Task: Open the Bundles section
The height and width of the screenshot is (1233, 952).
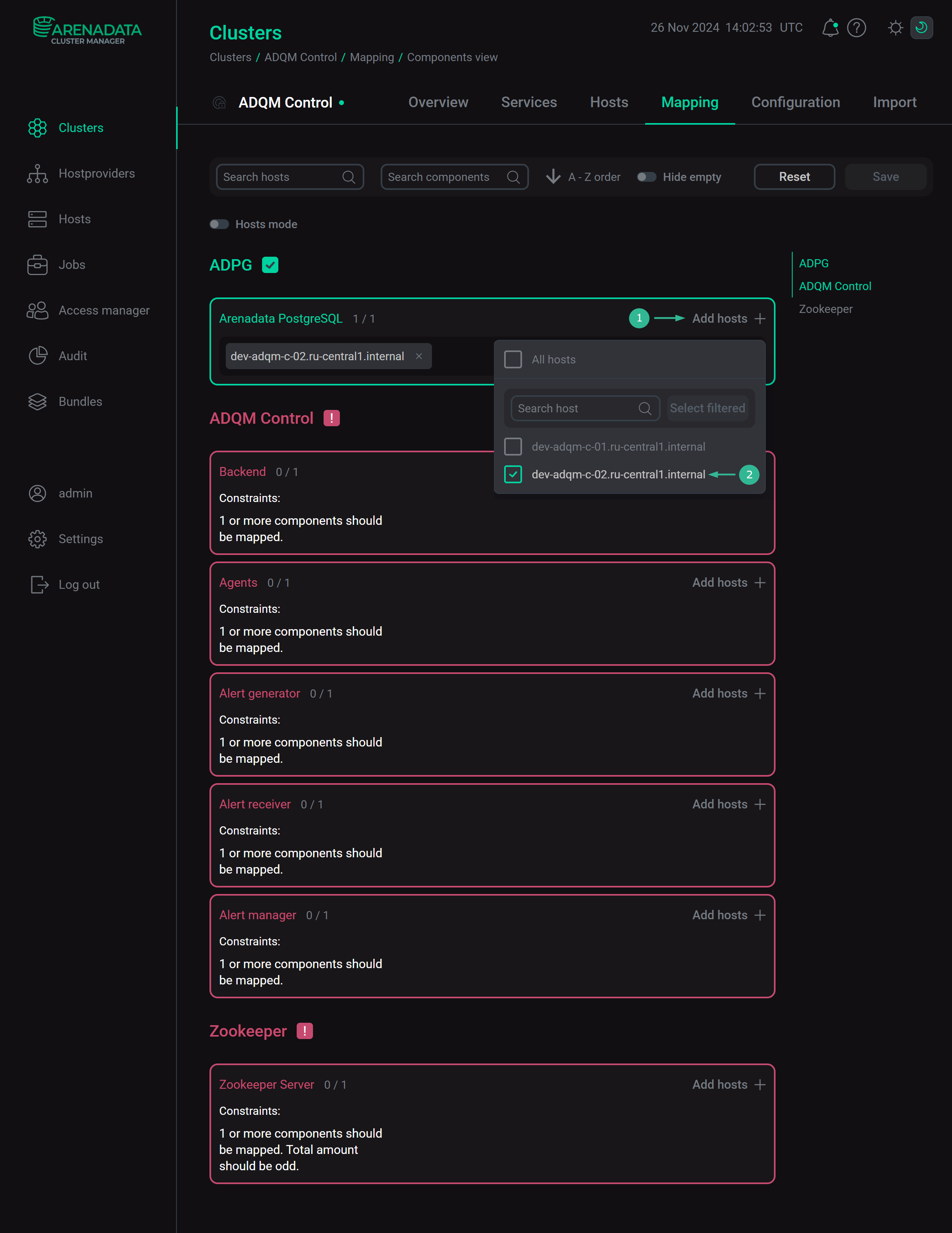Action: (79, 401)
